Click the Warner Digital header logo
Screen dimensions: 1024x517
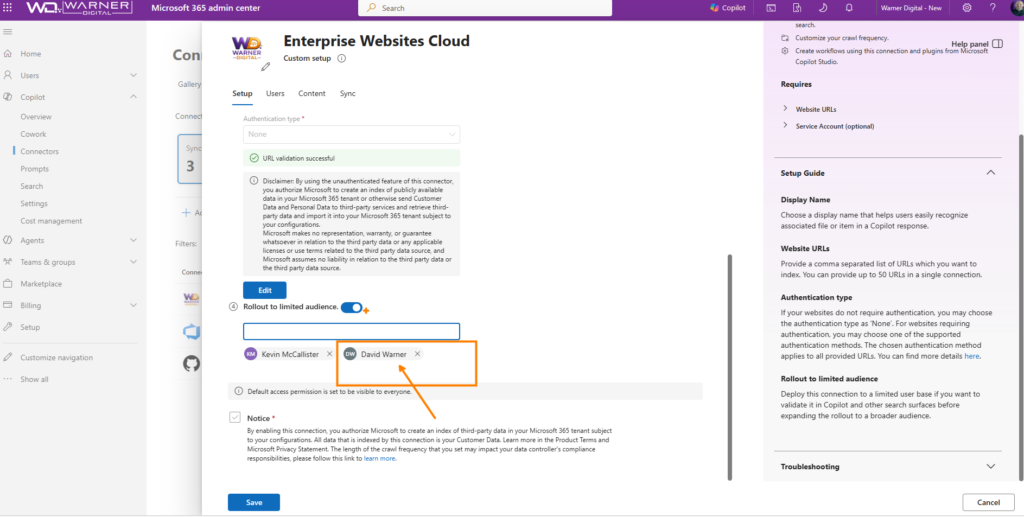point(78,8)
